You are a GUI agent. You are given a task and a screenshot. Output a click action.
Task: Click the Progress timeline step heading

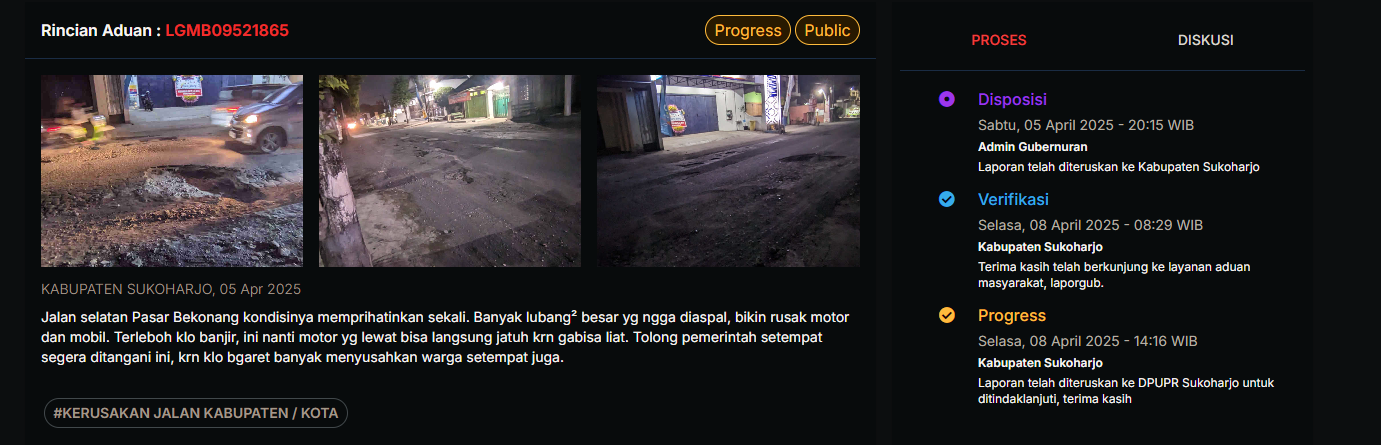1012,316
